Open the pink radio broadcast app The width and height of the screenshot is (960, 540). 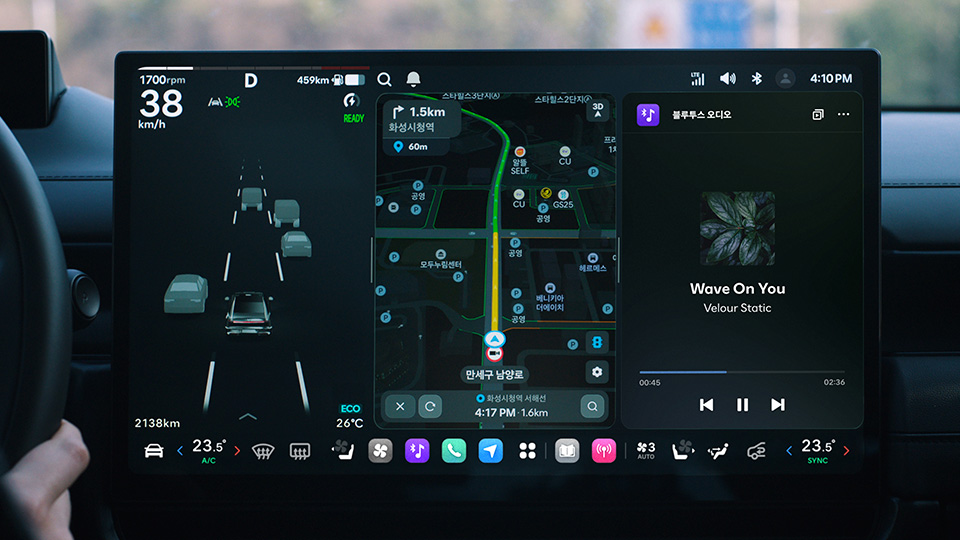604,451
